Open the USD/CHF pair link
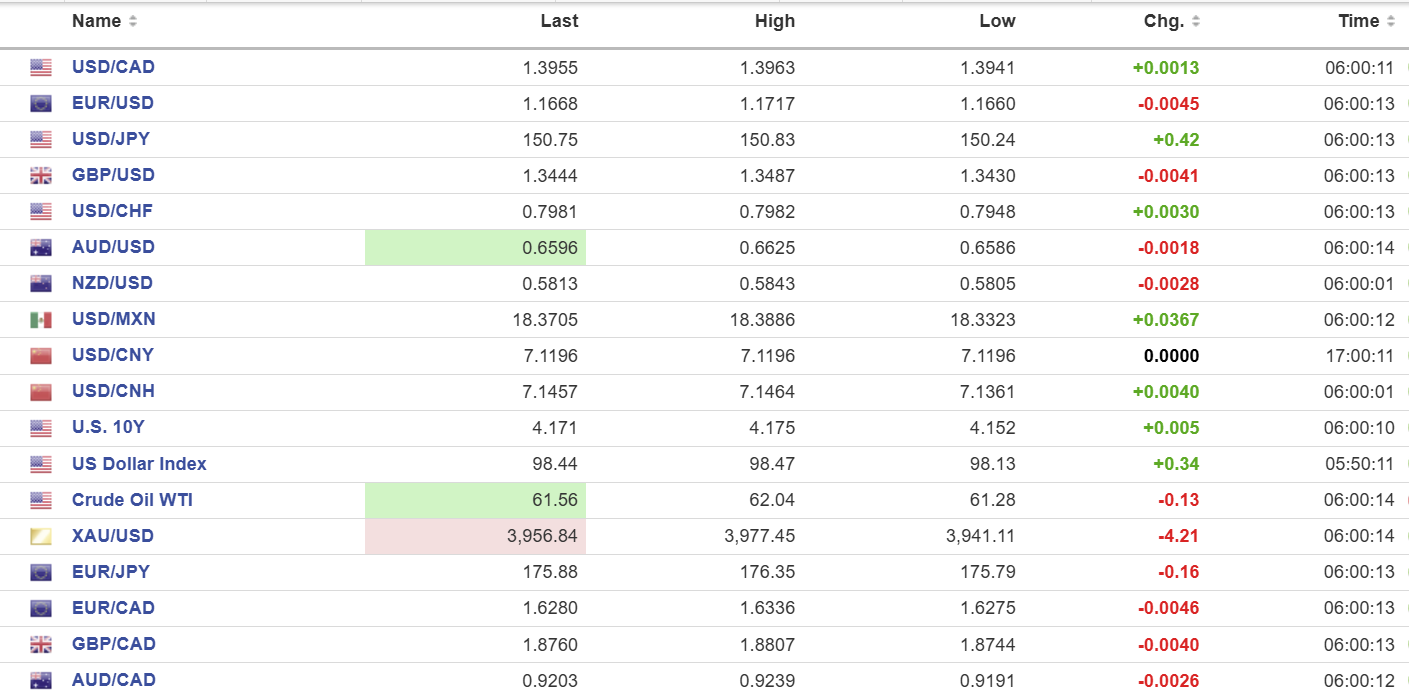Screen dimensions: 1409x692 point(112,211)
